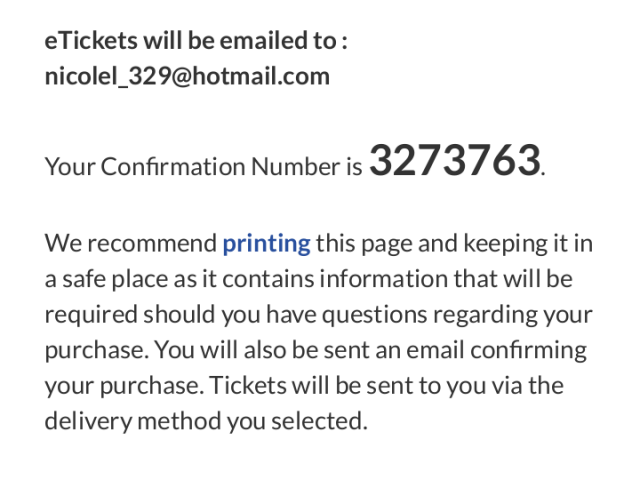
Task: Select the word "confirming" at line end
Action: (529, 351)
